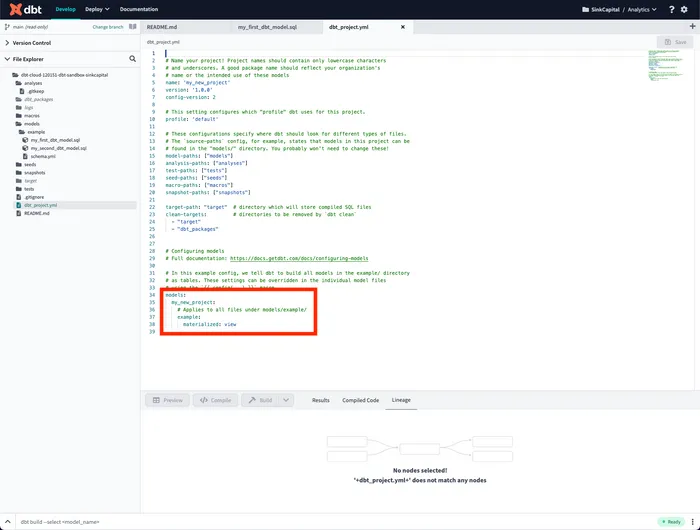Close the dbt_project.yml tab
This screenshot has height=530, width=700.
tap(403, 27)
